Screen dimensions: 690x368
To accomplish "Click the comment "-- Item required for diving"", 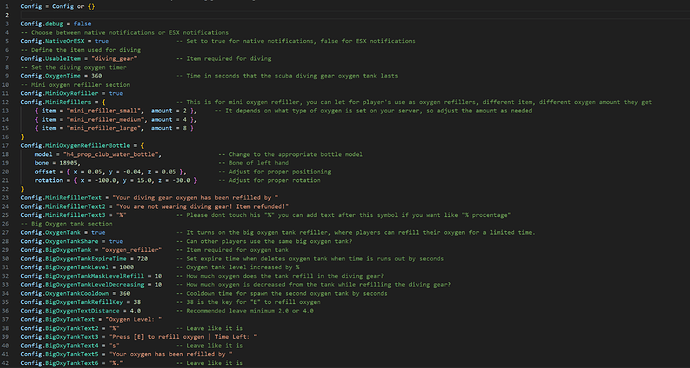I will (x=224, y=59).
